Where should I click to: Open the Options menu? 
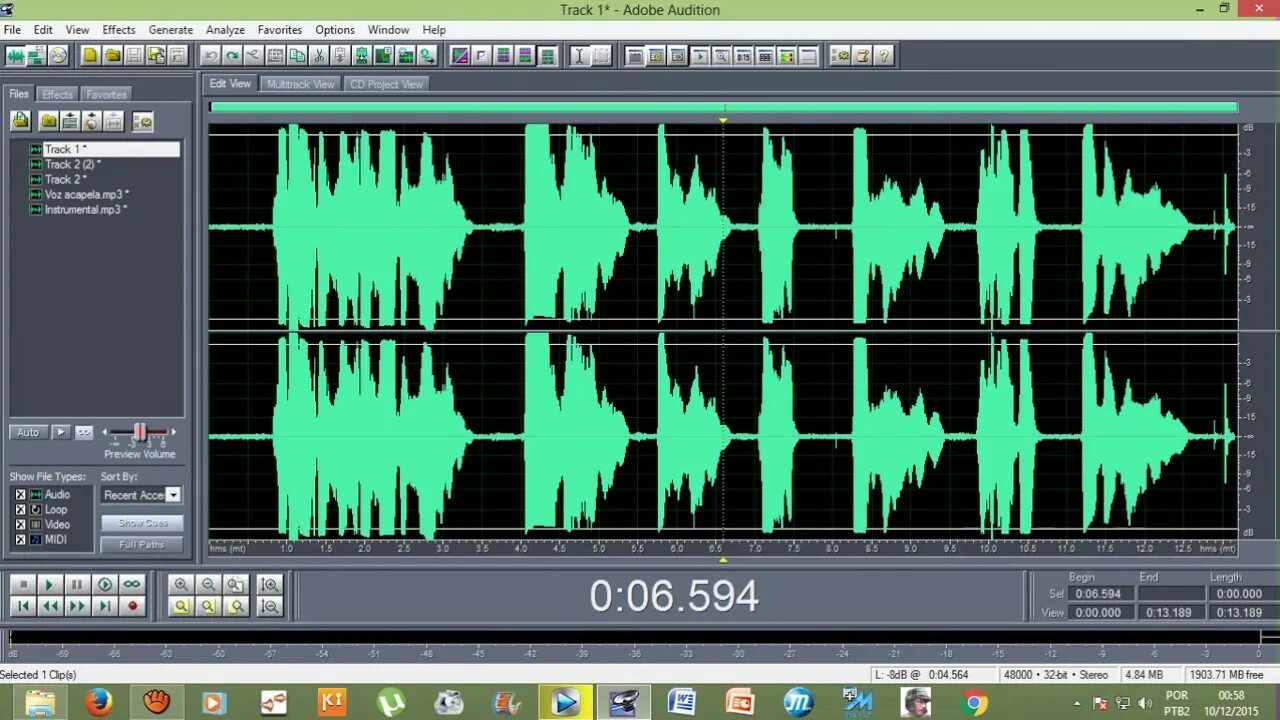[x=335, y=30]
